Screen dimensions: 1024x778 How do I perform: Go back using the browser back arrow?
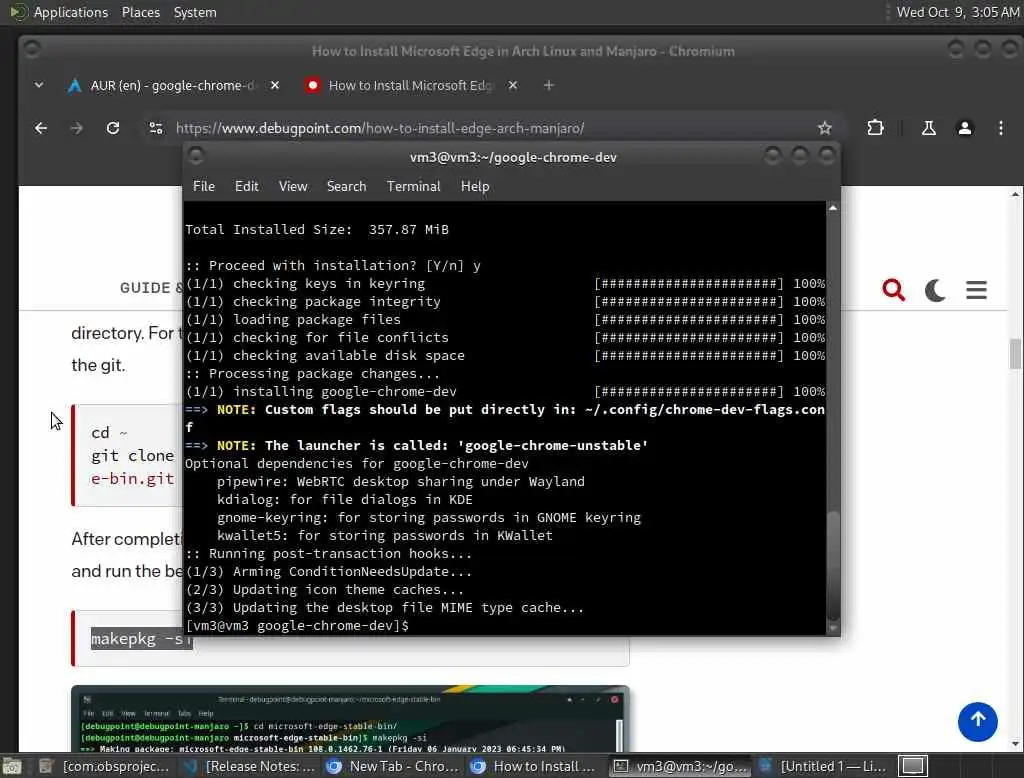40,128
